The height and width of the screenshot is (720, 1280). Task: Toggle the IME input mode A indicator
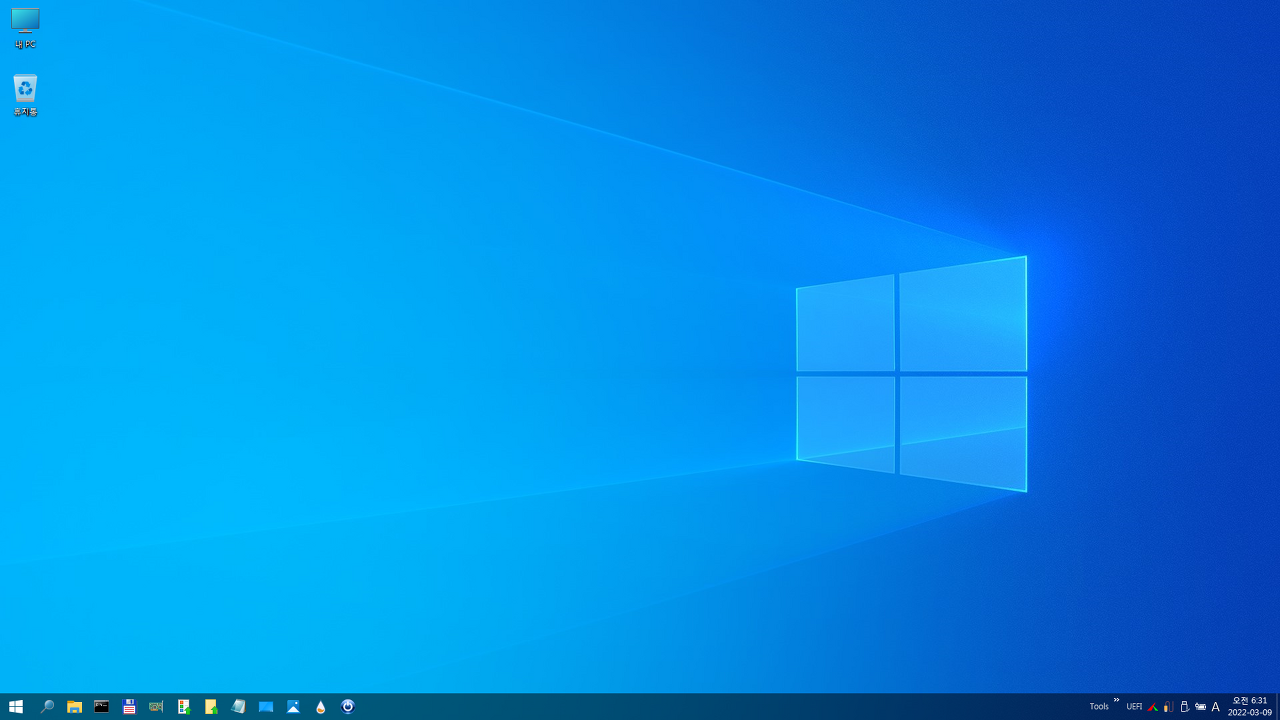click(x=1215, y=707)
